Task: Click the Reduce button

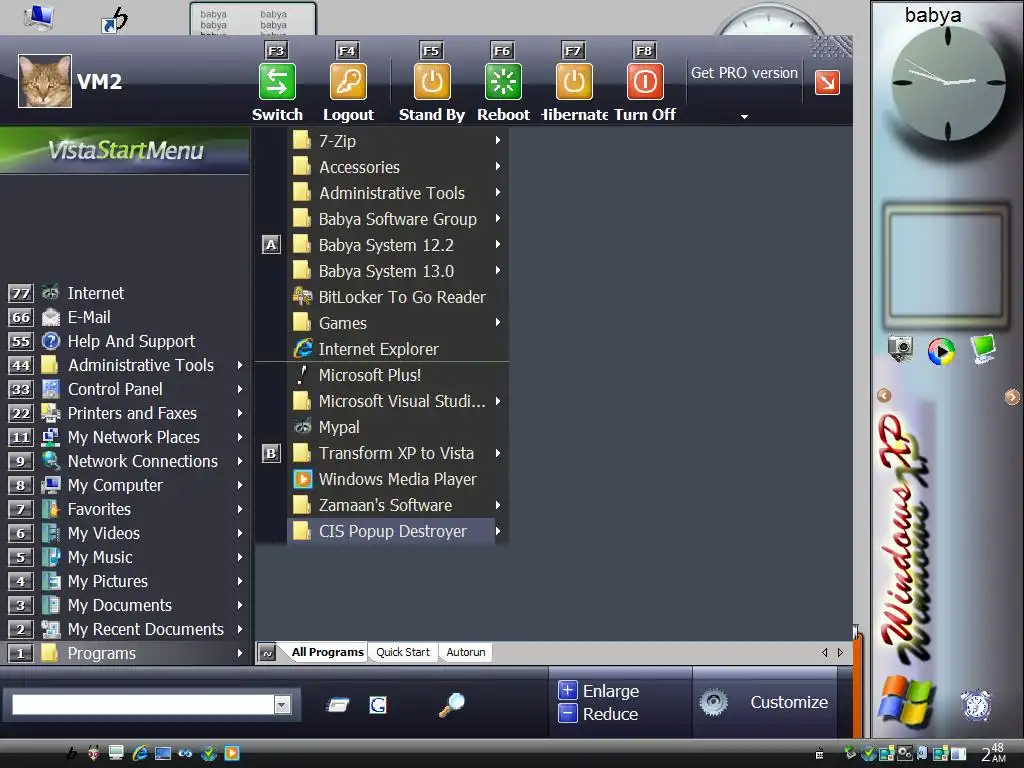Action: point(598,714)
